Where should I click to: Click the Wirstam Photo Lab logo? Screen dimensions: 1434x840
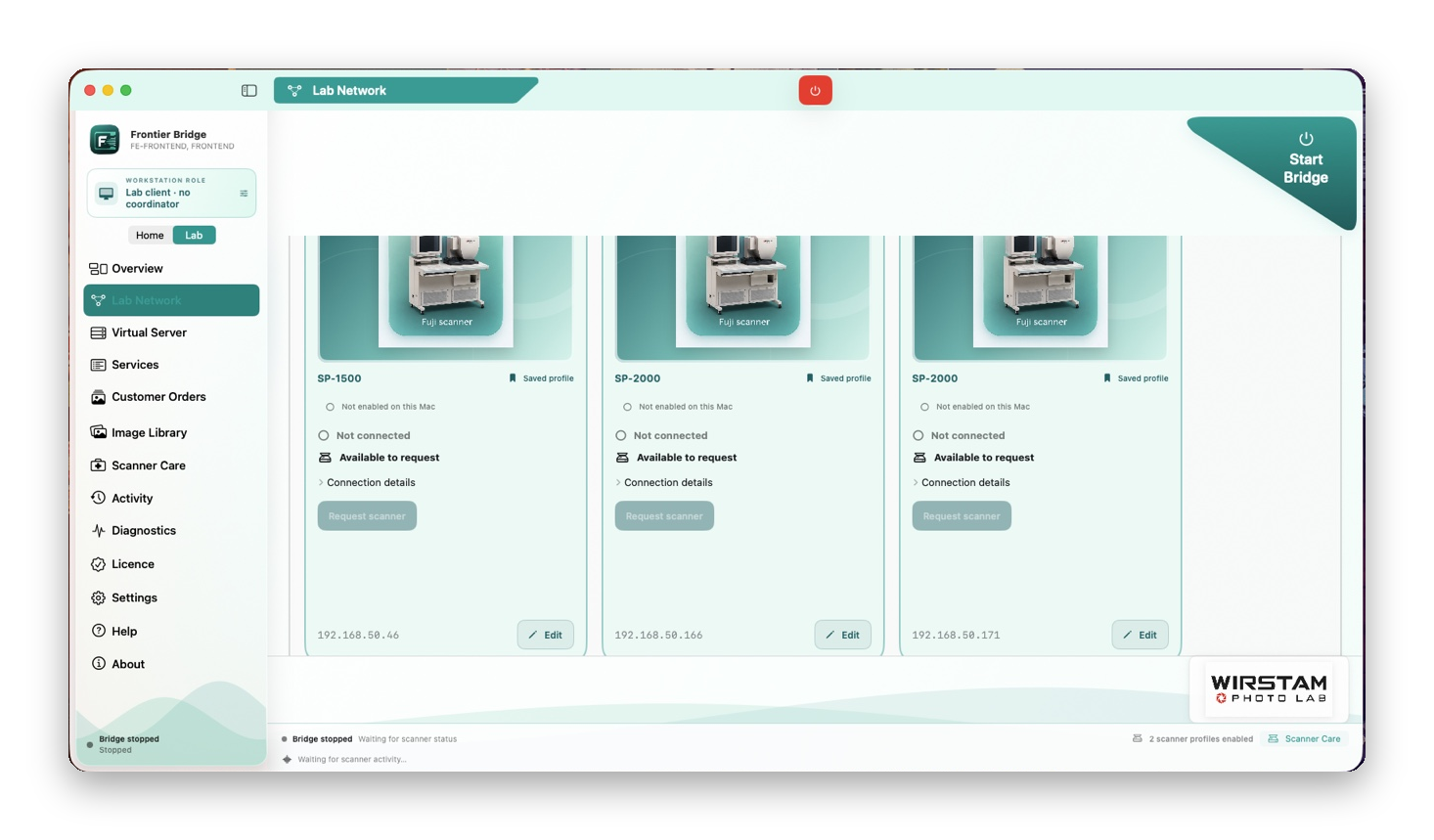(x=1269, y=688)
